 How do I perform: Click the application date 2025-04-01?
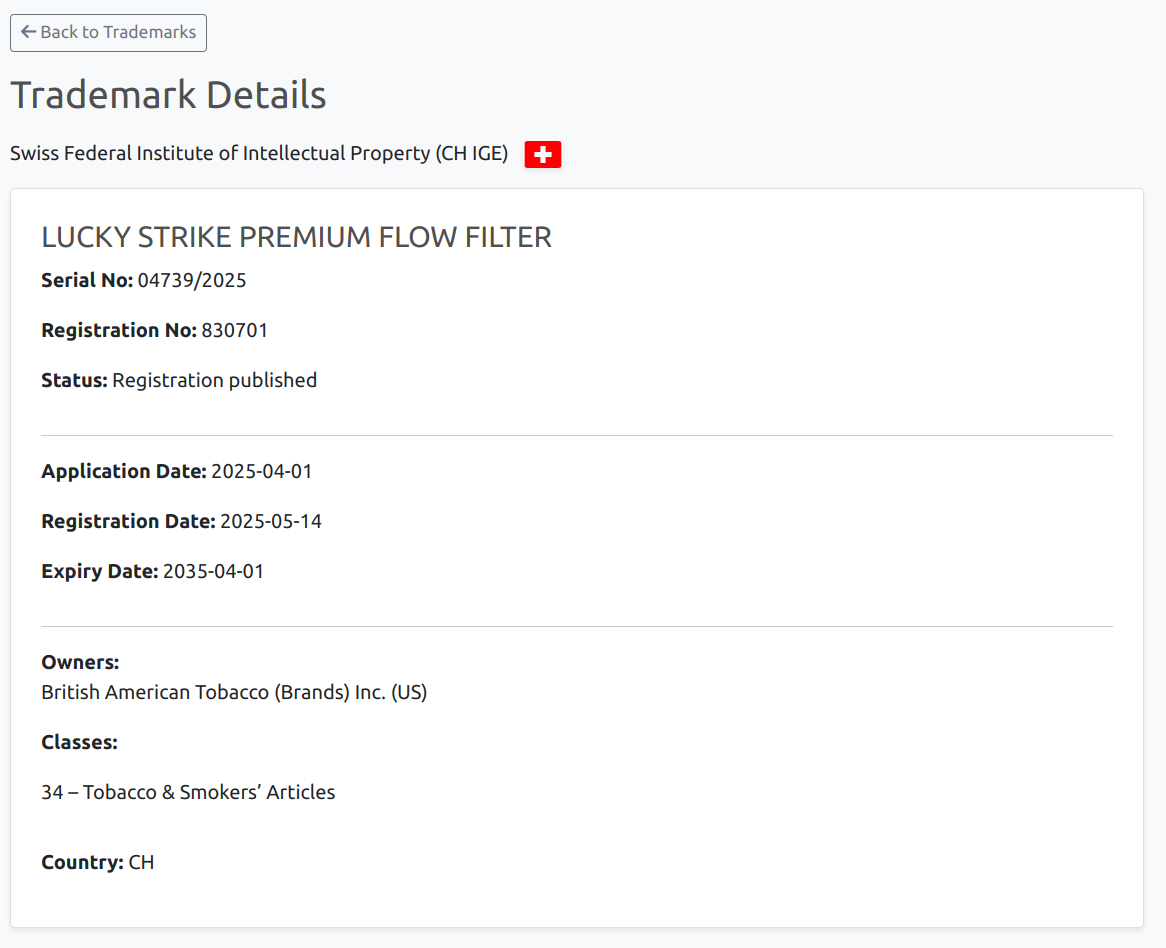[262, 471]
